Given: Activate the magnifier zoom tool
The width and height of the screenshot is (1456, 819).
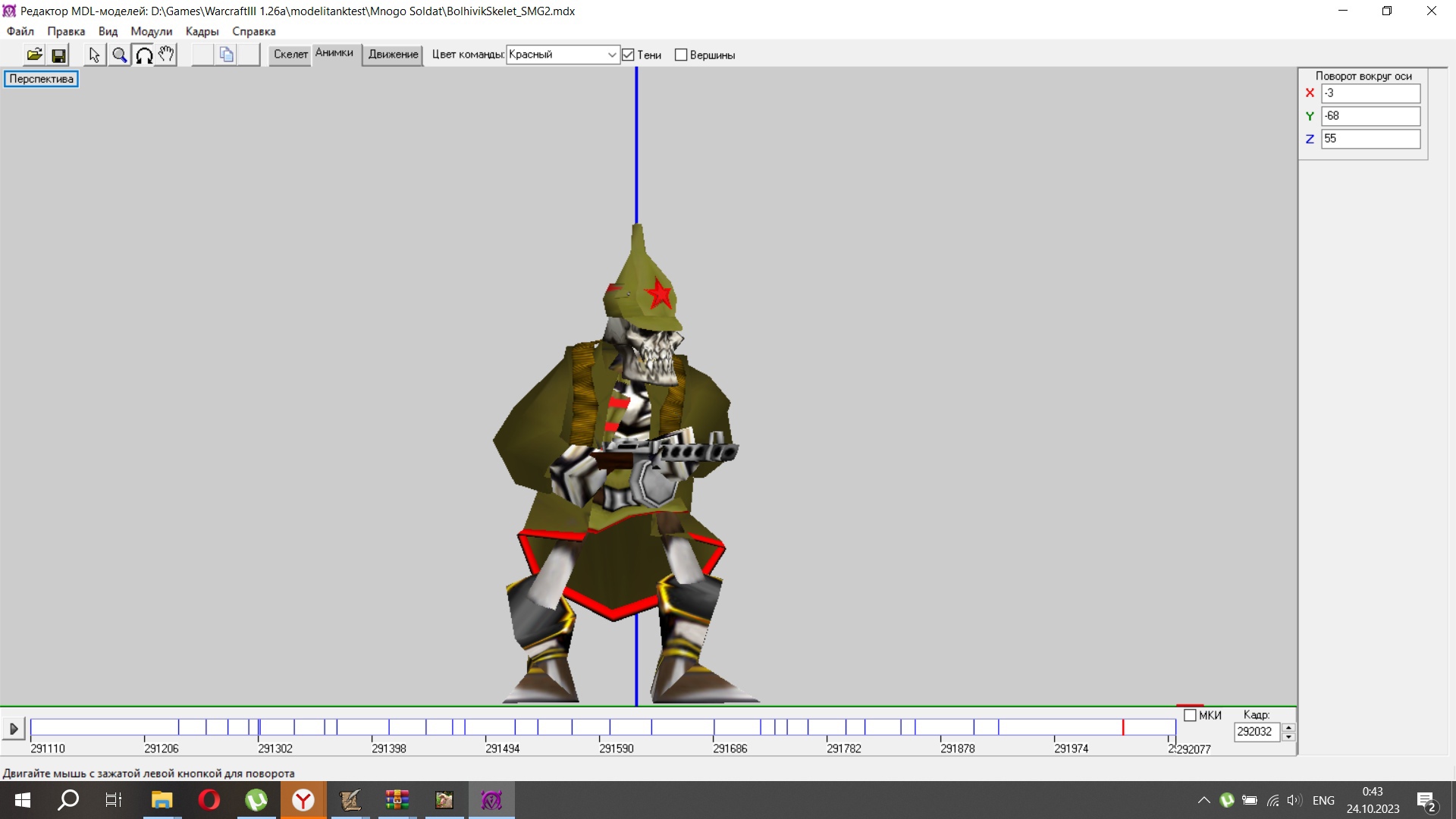Looking at the screenshot, I should (119, 55).
